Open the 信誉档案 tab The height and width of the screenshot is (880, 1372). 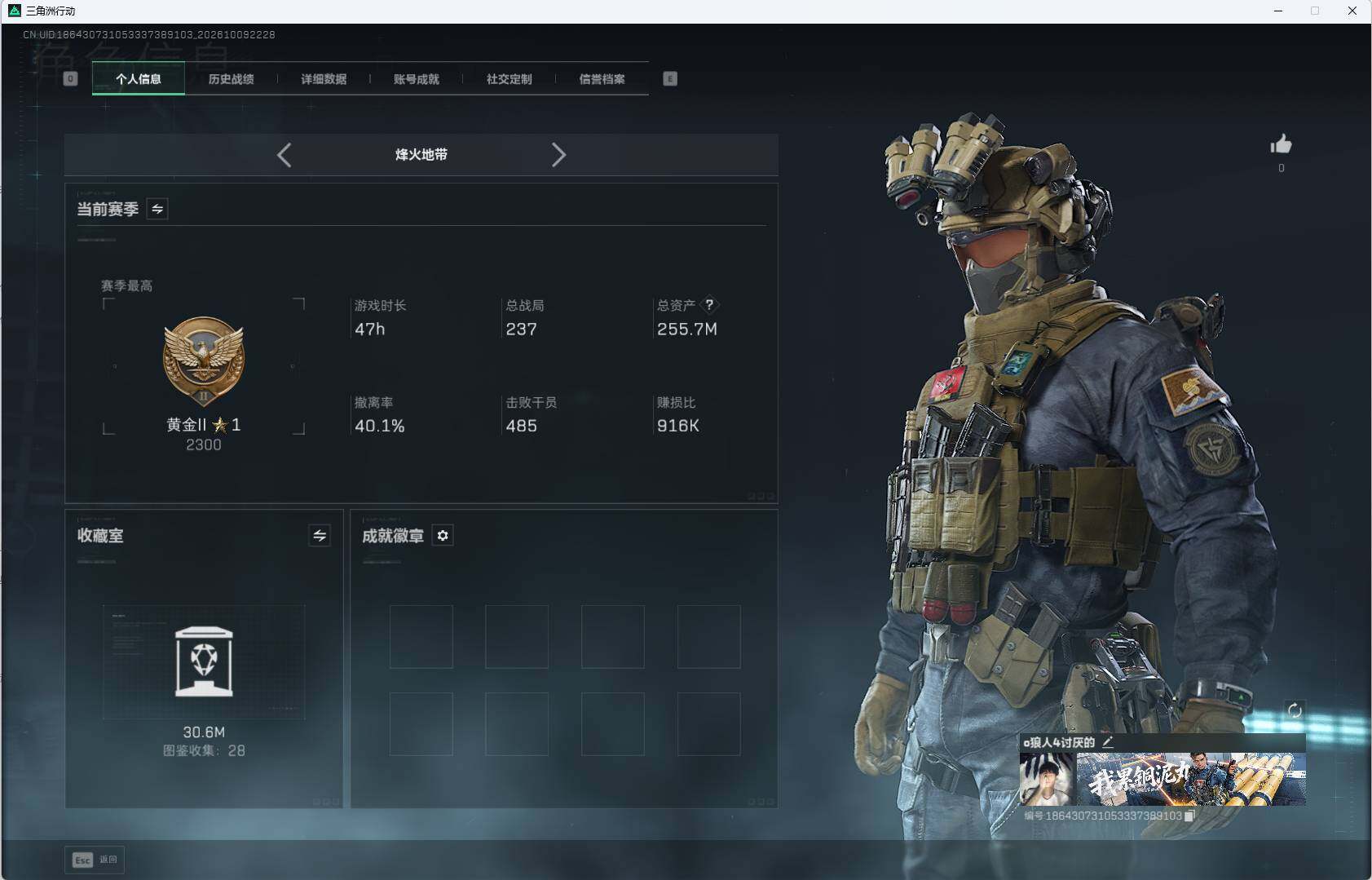[602, 79]
